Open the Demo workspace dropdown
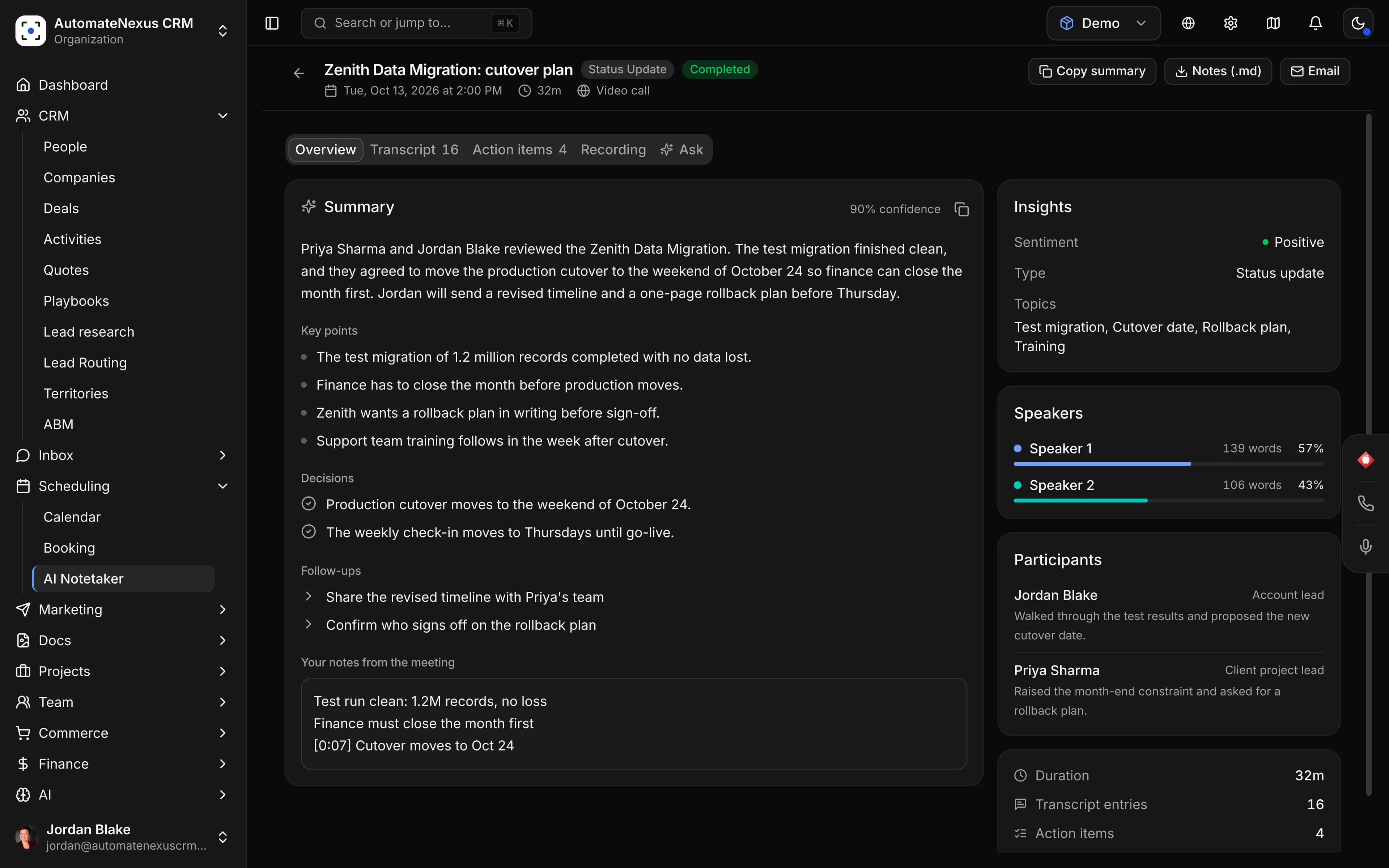 click(x=1103, y=23)
